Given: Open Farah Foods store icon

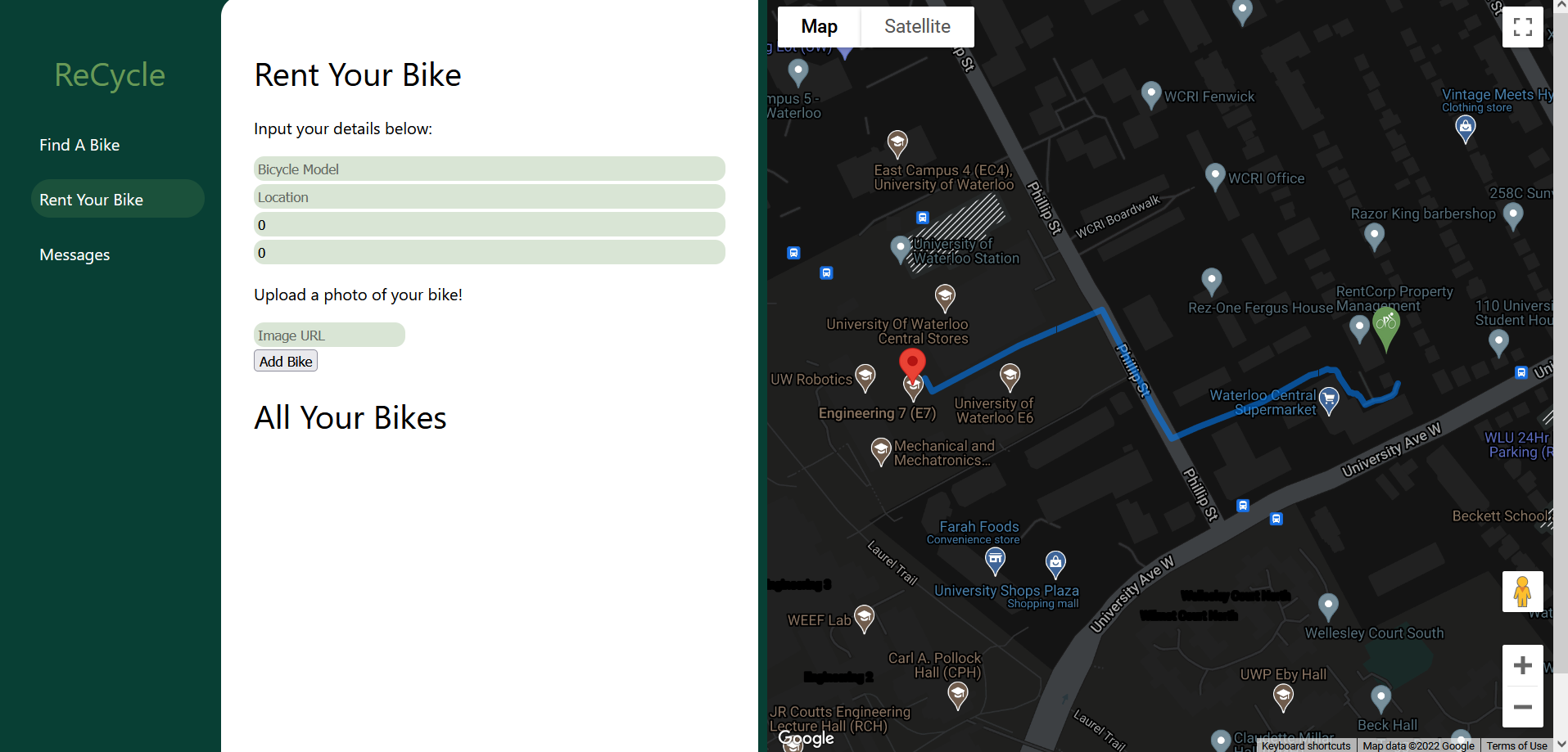Looking at the screenshot, I should tap(995, 561).
